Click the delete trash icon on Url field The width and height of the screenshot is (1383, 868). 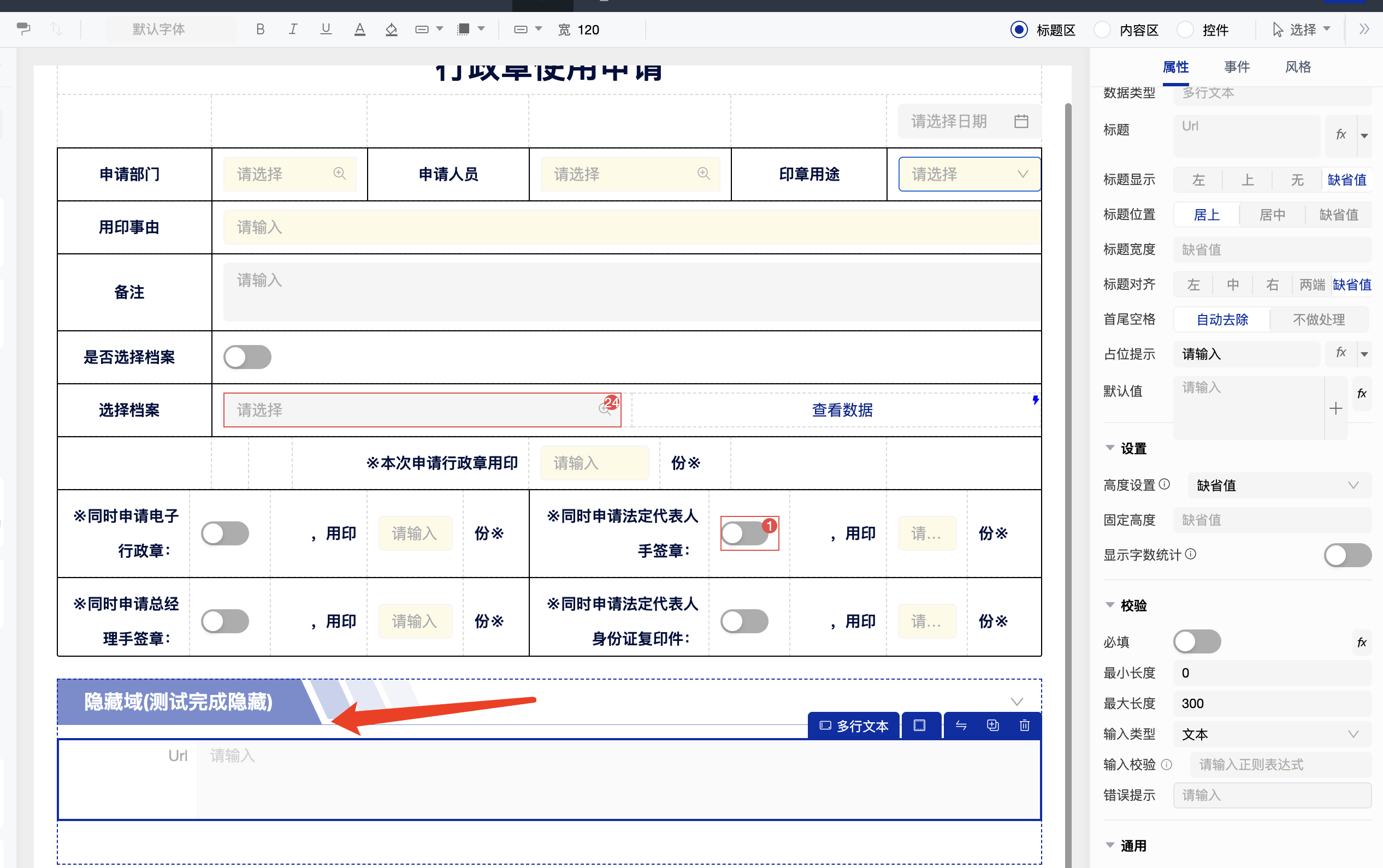coord(1024,726)
